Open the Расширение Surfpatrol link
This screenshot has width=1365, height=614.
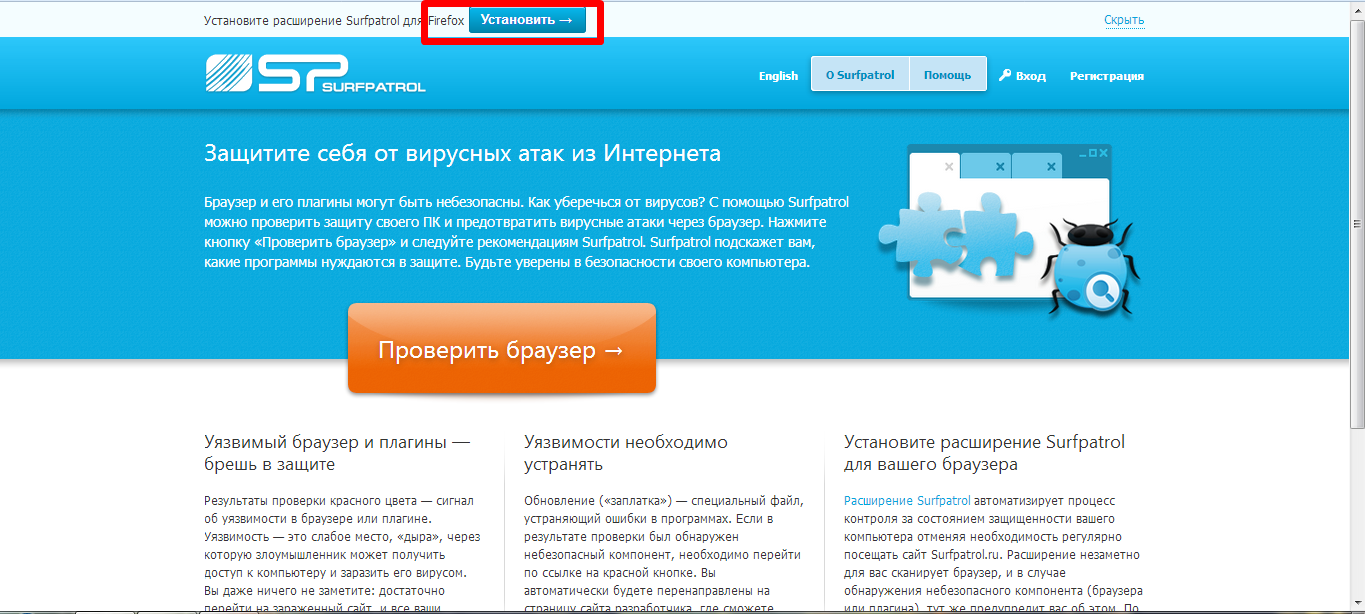point(907,500)
